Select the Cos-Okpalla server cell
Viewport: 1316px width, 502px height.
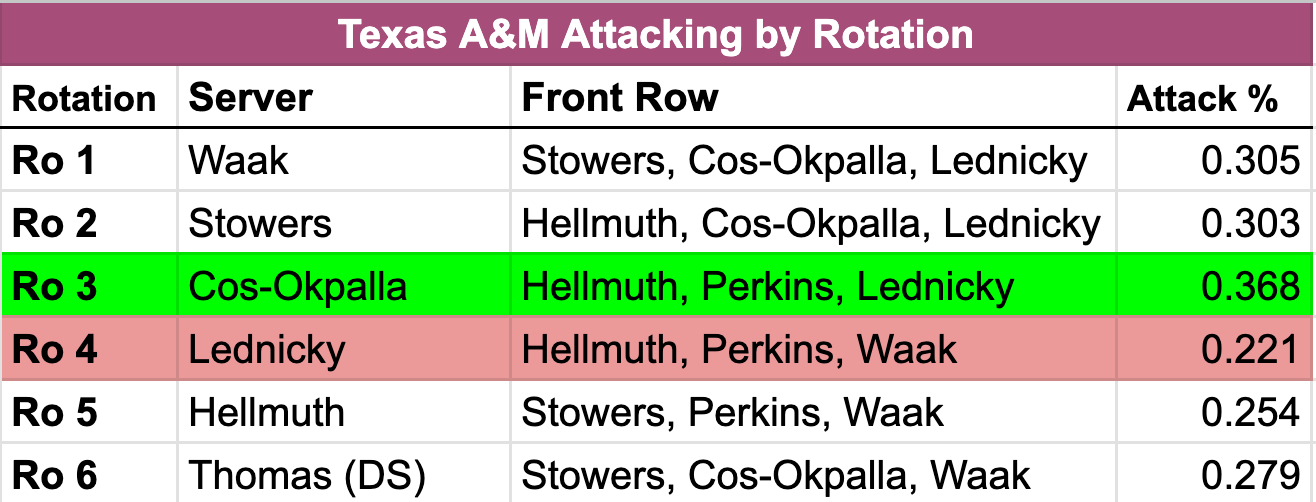coord(297,287)
